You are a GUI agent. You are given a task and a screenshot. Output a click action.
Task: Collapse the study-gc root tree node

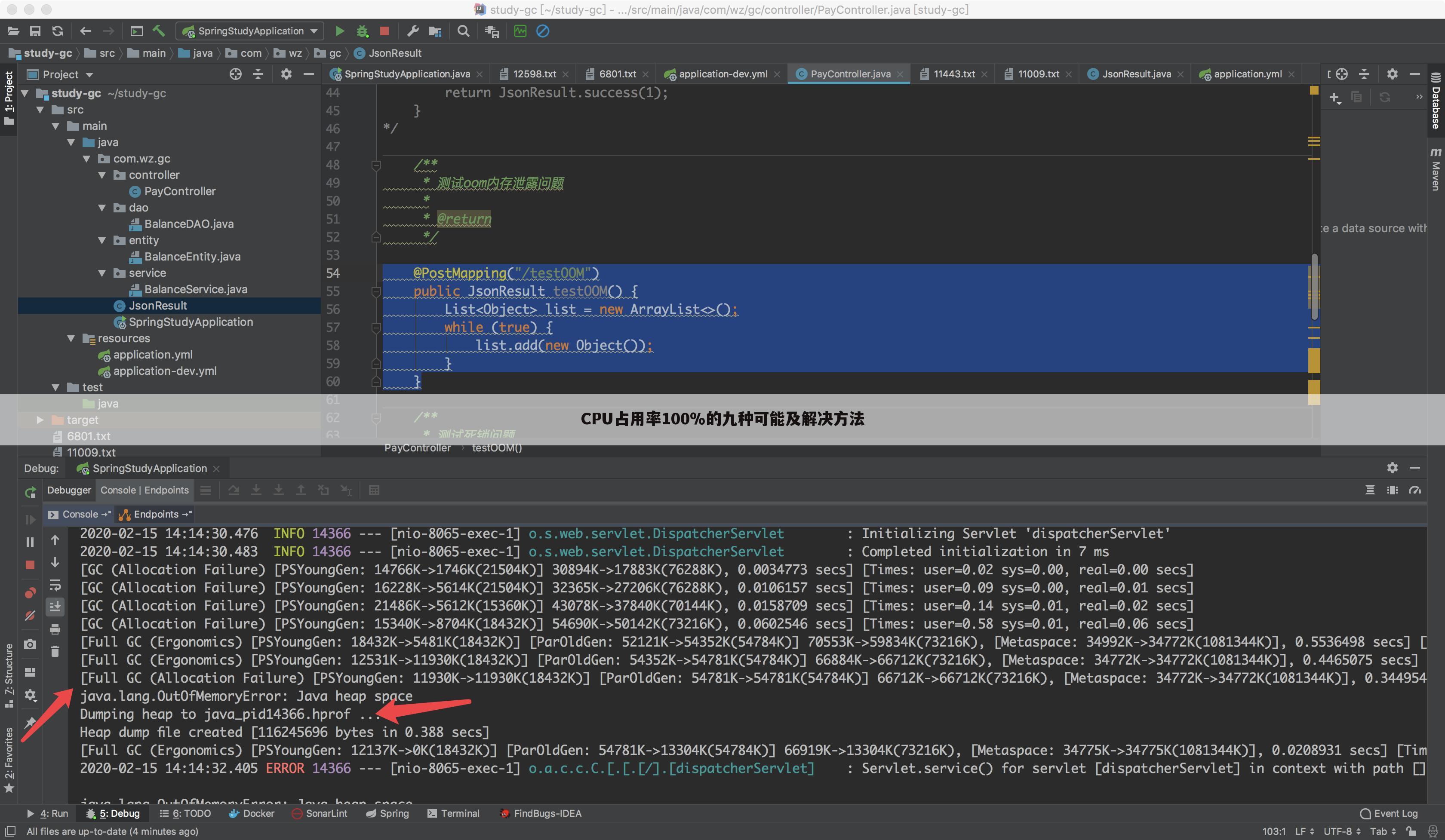pyautogui.click(x=25, y=93)
